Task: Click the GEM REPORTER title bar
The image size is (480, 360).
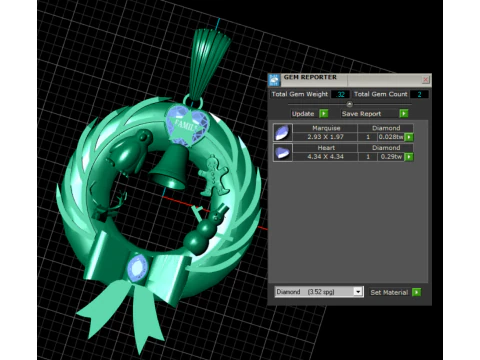Action: pos(350,80)
